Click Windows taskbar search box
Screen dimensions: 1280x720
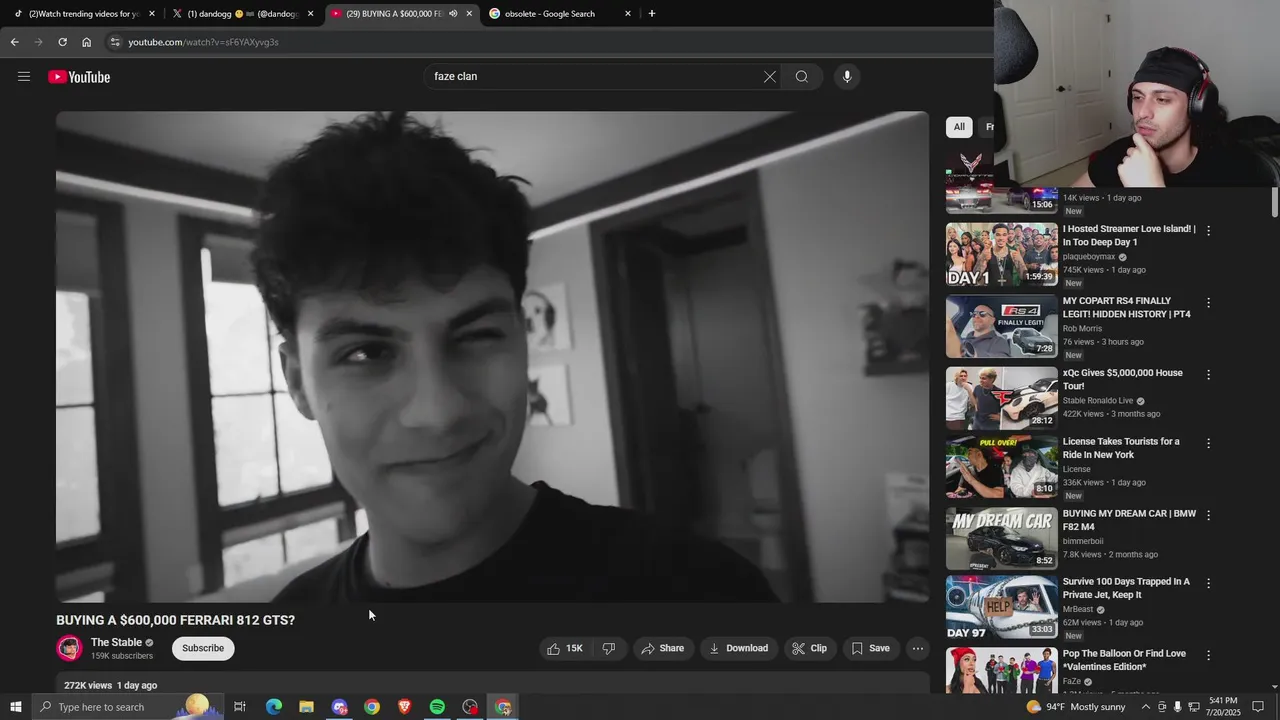(x=127, y=707)
